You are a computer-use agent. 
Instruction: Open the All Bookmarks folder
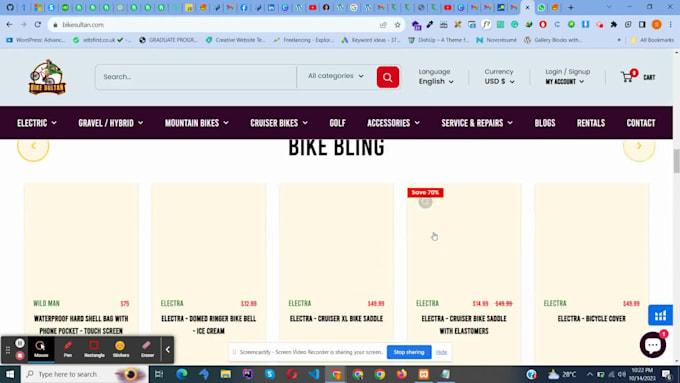click(x=652, y=40)
